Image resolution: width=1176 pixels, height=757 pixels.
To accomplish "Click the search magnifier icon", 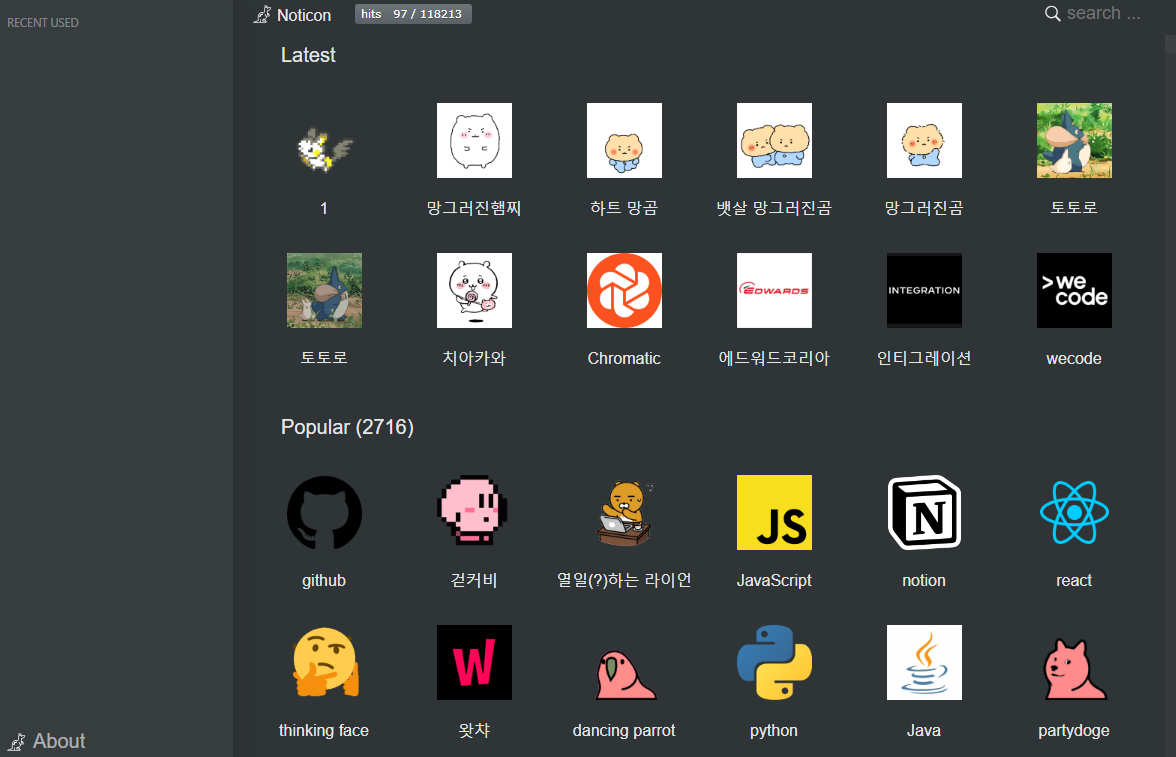I will coord(1052,13).
